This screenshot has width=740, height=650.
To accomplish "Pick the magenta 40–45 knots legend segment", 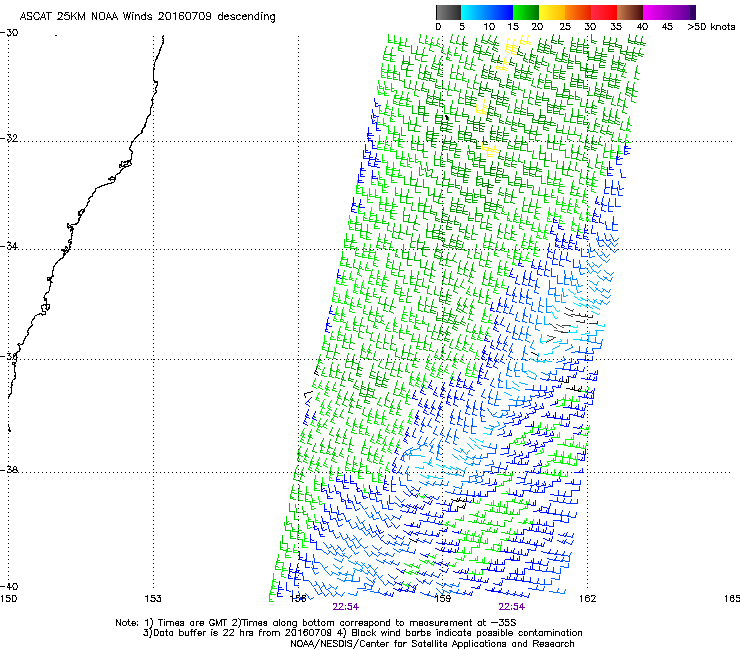I will pyautogui.click(x=656, y=12).
